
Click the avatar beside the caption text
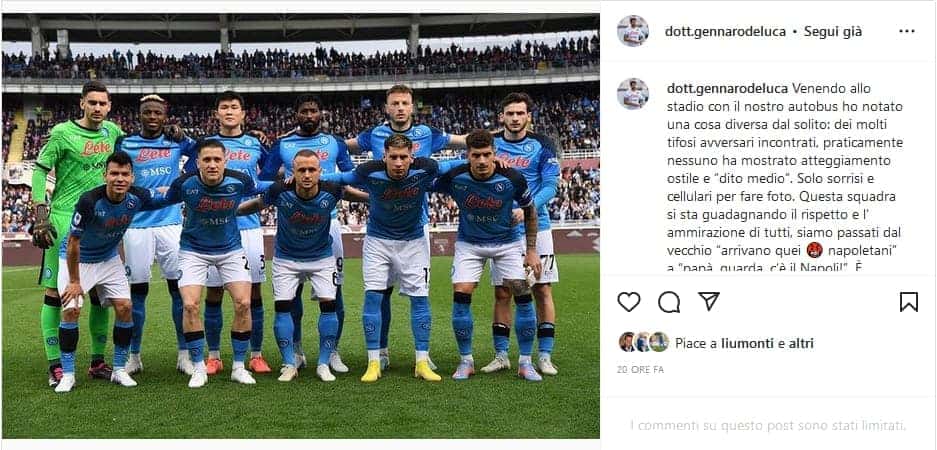[633, 94]
